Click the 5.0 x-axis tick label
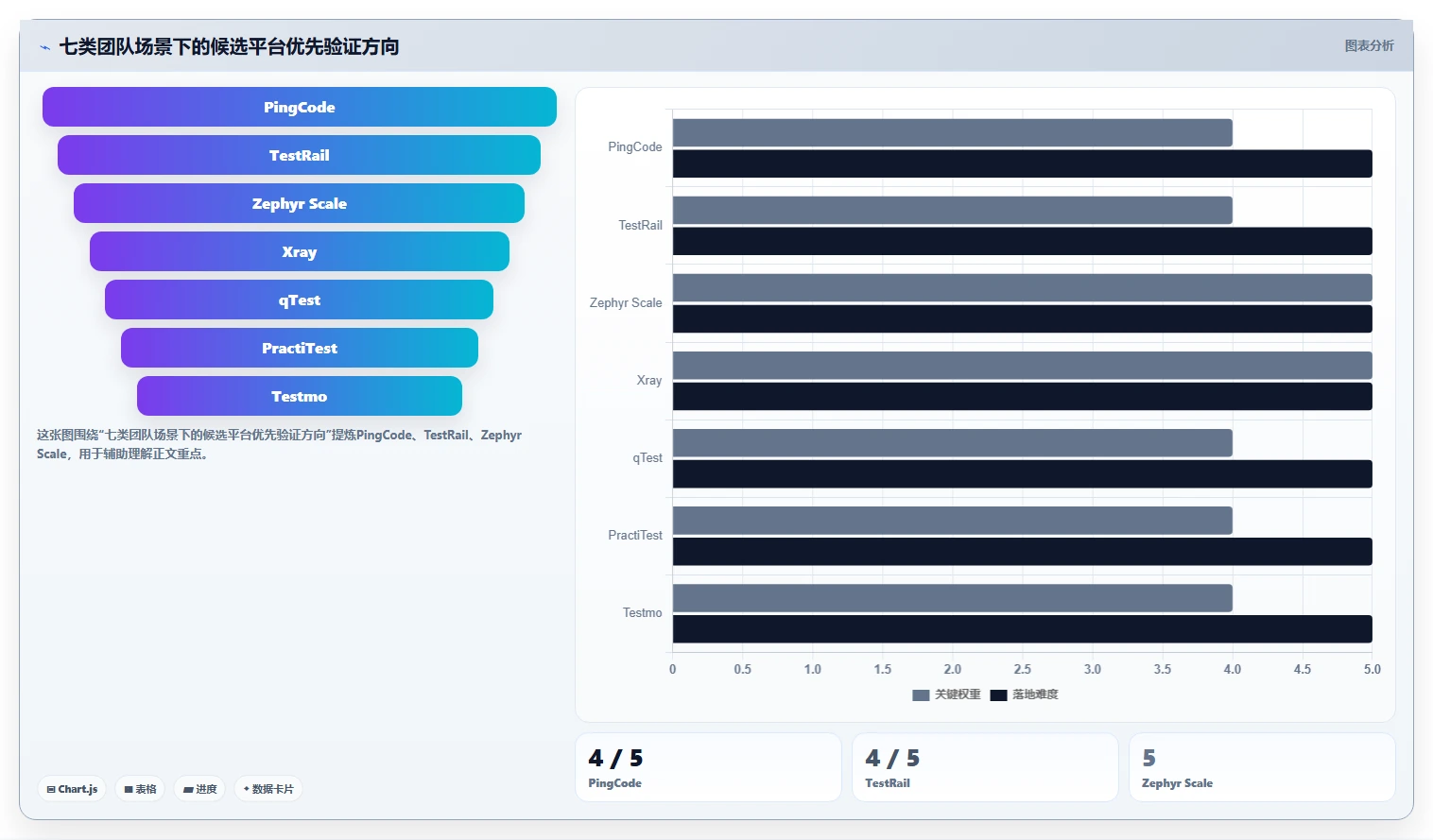Screen dimensions: 1433x840 1372,669
